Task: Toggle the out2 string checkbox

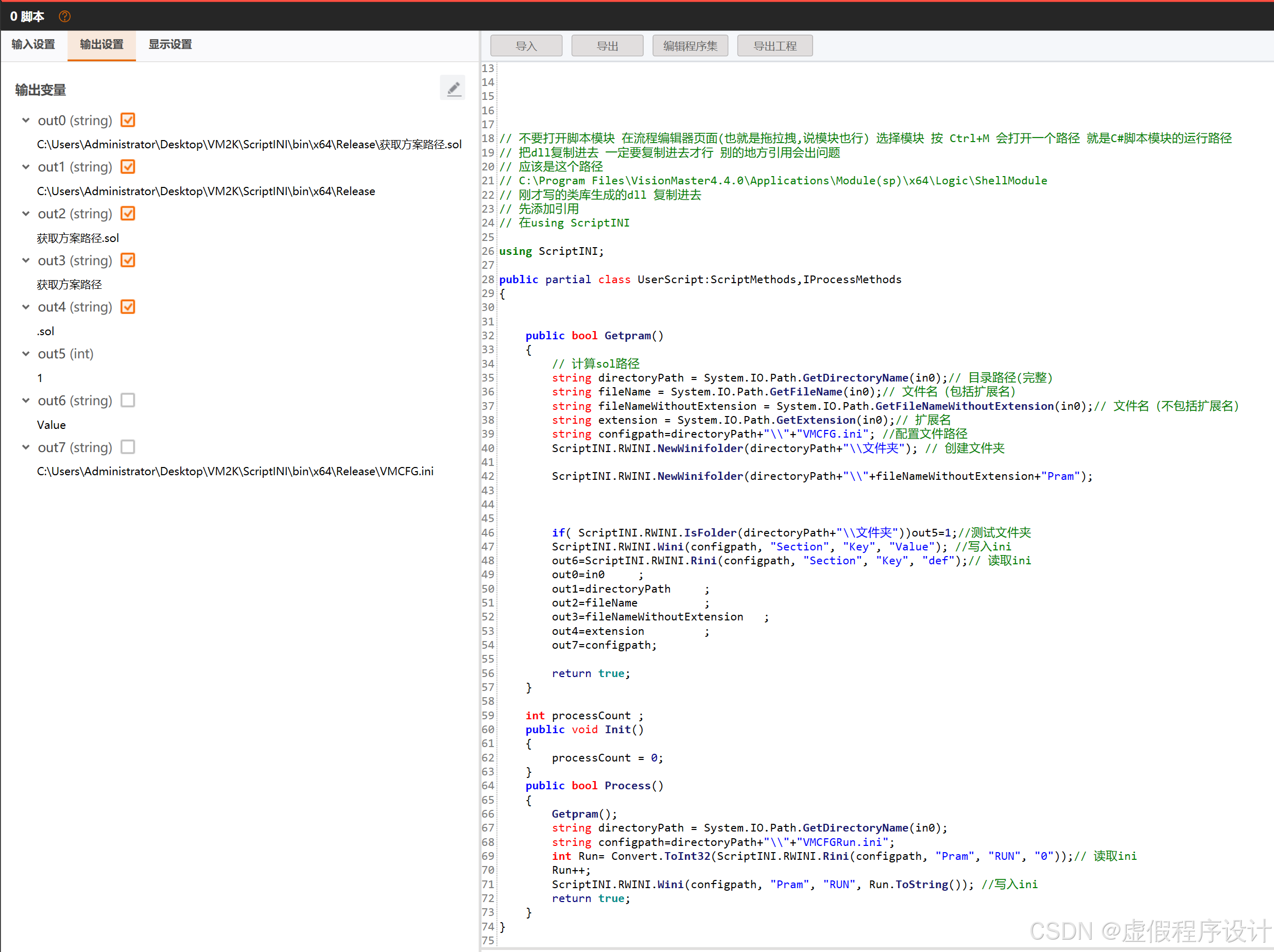Action: click(x=128, y=214)
